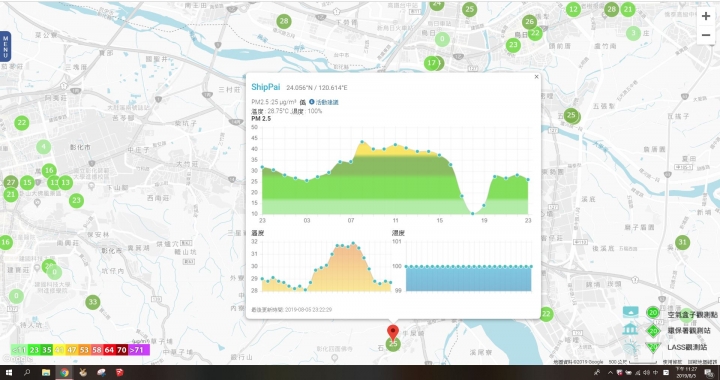
Task: Click the triangle 20 legend marker
Action: [652, 347]
